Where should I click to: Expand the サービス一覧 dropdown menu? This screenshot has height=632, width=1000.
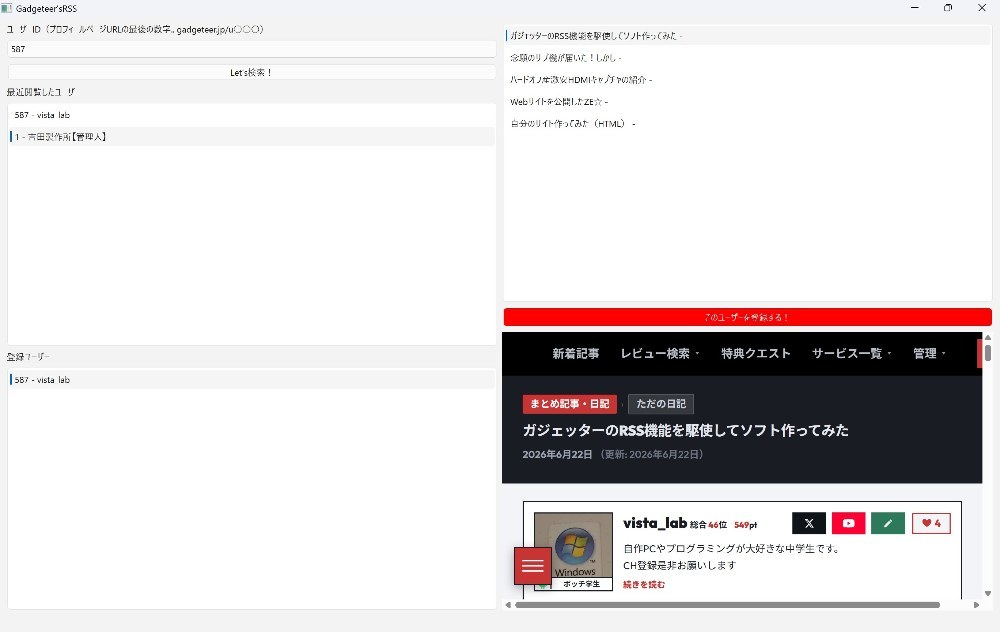(x=851, y=353)
